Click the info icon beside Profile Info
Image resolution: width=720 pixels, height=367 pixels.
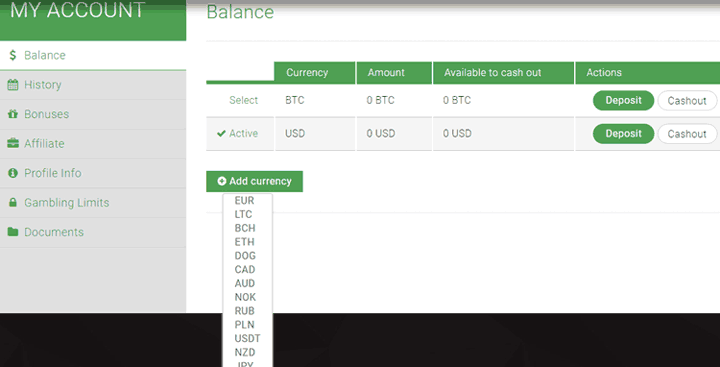point(13,173)
